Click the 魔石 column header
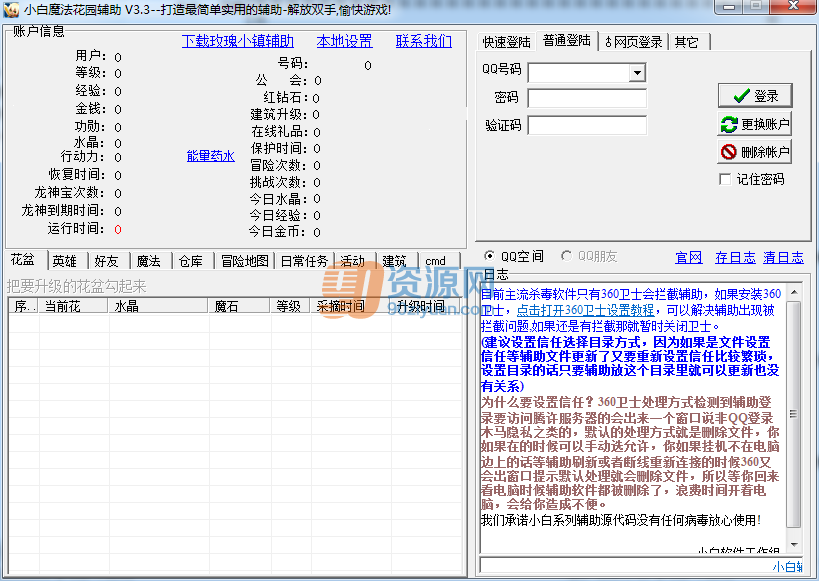Image resolution: width=819 pixels, height=581 pixels. point(239,306)
